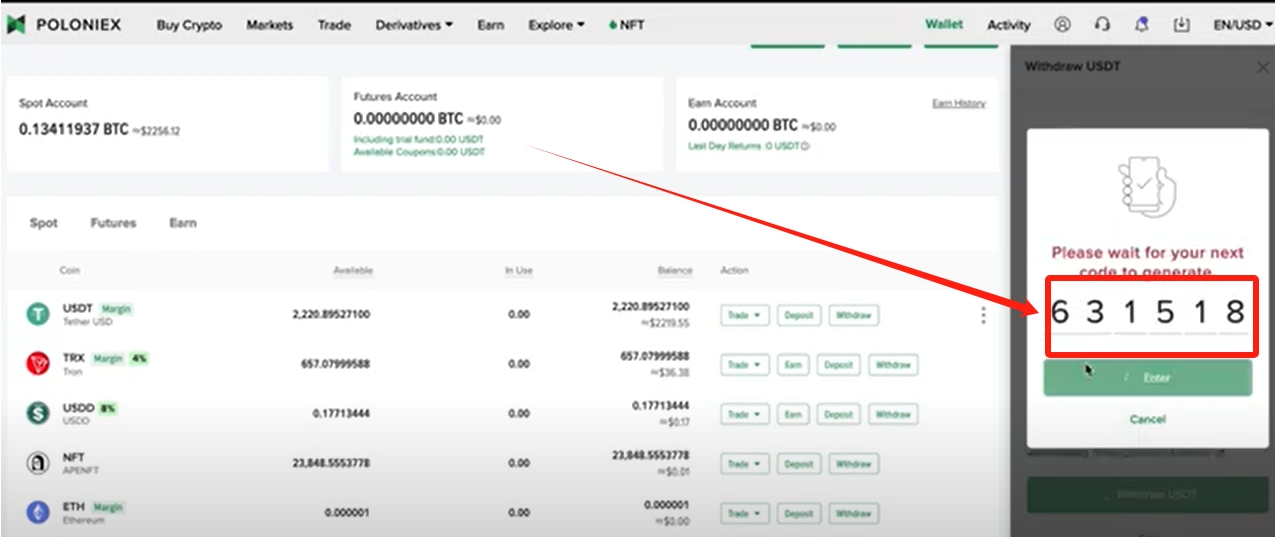Click Earn button for USDD
This screenshot has height=537, width=1275.
coord(793,414)
